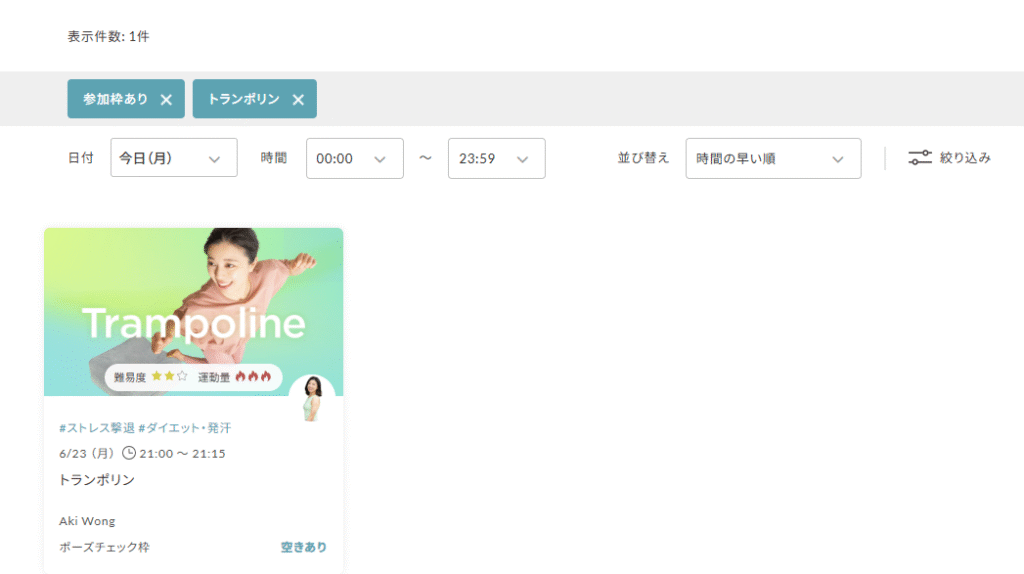
Task: Click the 難易度 star rating
Action: click(x=169, y=376)
